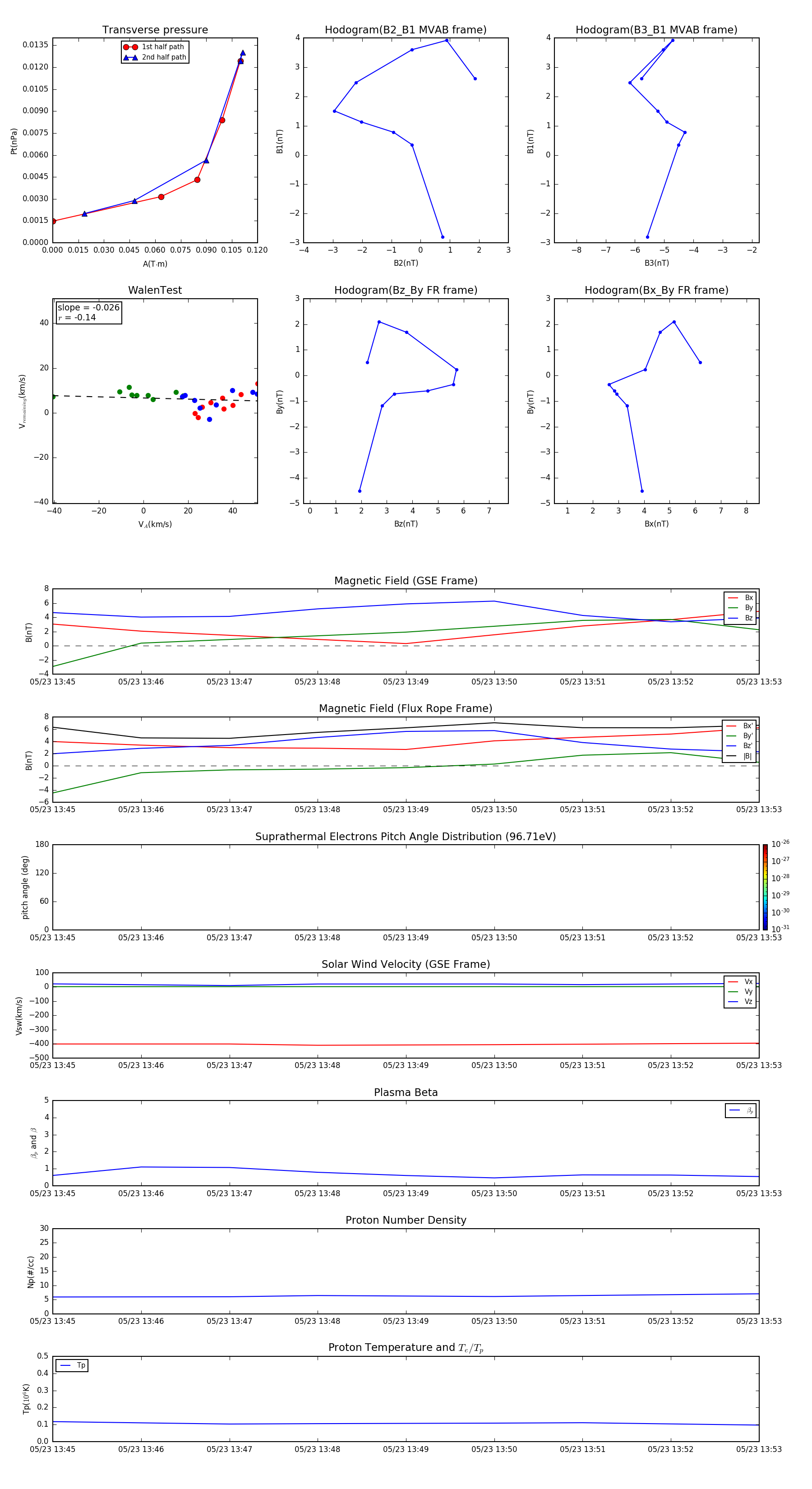Image resolution: width=812 pixels, height=1489 pixels.
Task: Click the Hodogram(B2_B1 MVAB frame) title
Action: pos(406,30)
